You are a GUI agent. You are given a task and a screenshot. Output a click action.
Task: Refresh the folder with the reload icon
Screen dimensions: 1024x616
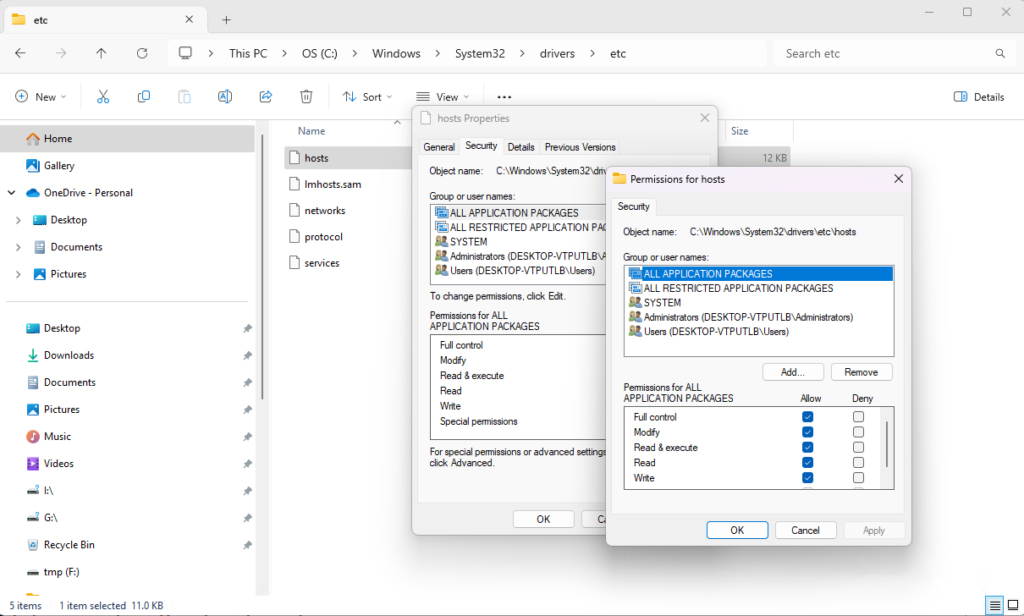tap(142, 53)
